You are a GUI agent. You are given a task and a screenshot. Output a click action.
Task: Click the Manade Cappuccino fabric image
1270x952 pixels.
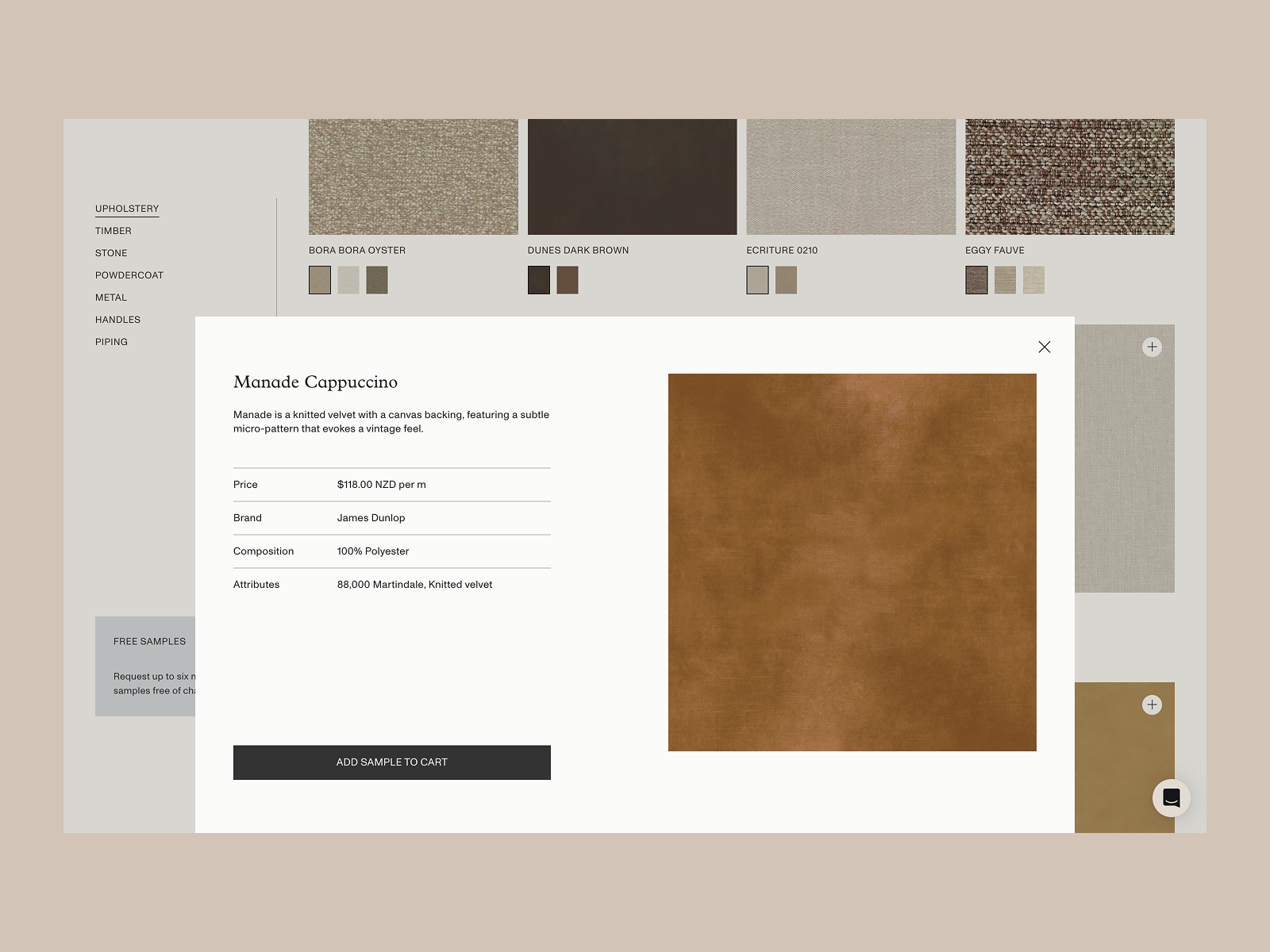pyautogui.click(x=852, y=562)
